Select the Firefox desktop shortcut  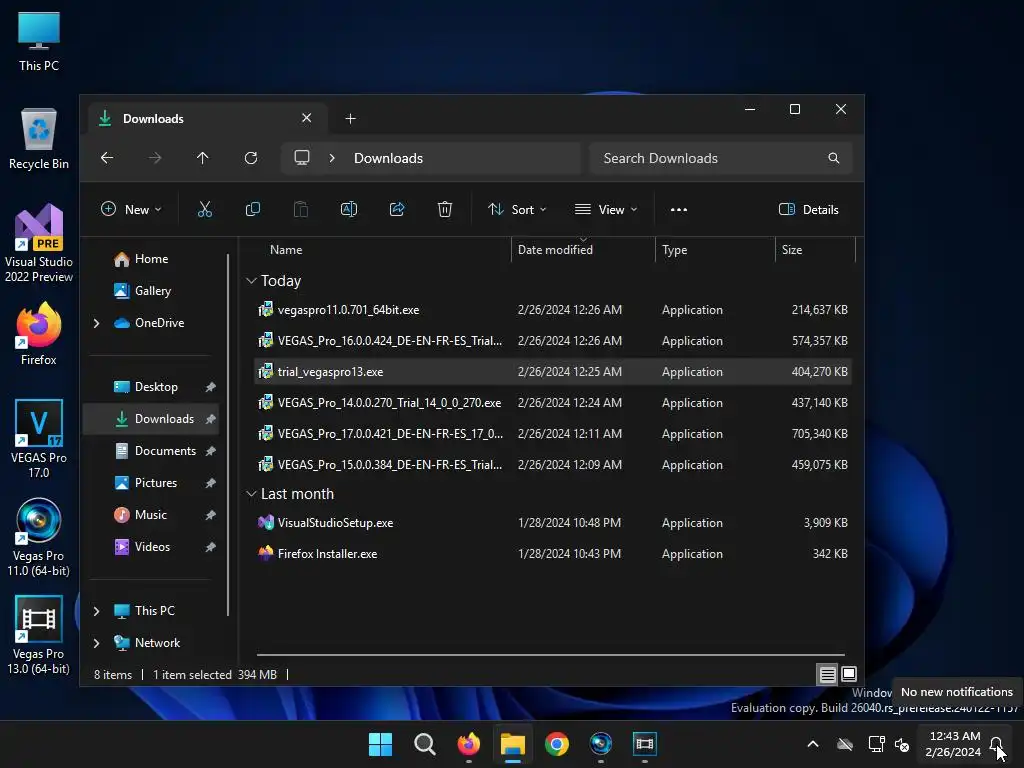coord(39,334)
